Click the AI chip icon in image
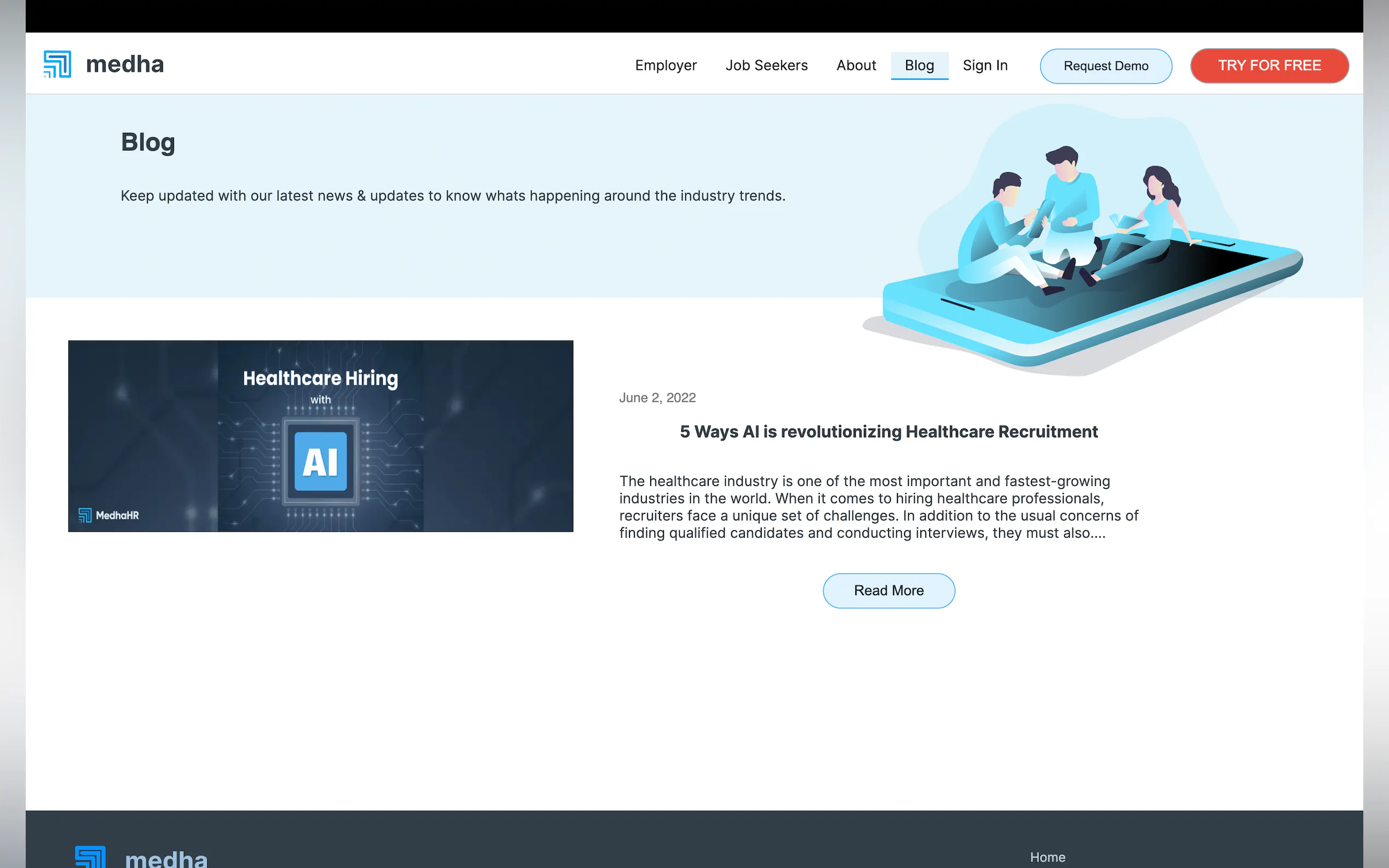The image size is (1389, 868). tap(320, 461)
